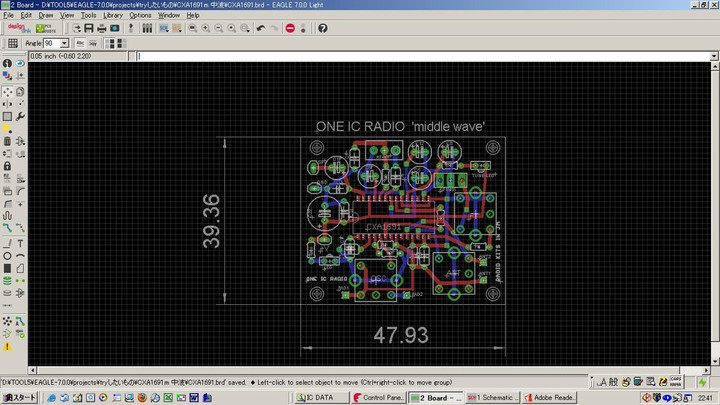
Task: Click in the command line input field
Action: tap(400, 56)
